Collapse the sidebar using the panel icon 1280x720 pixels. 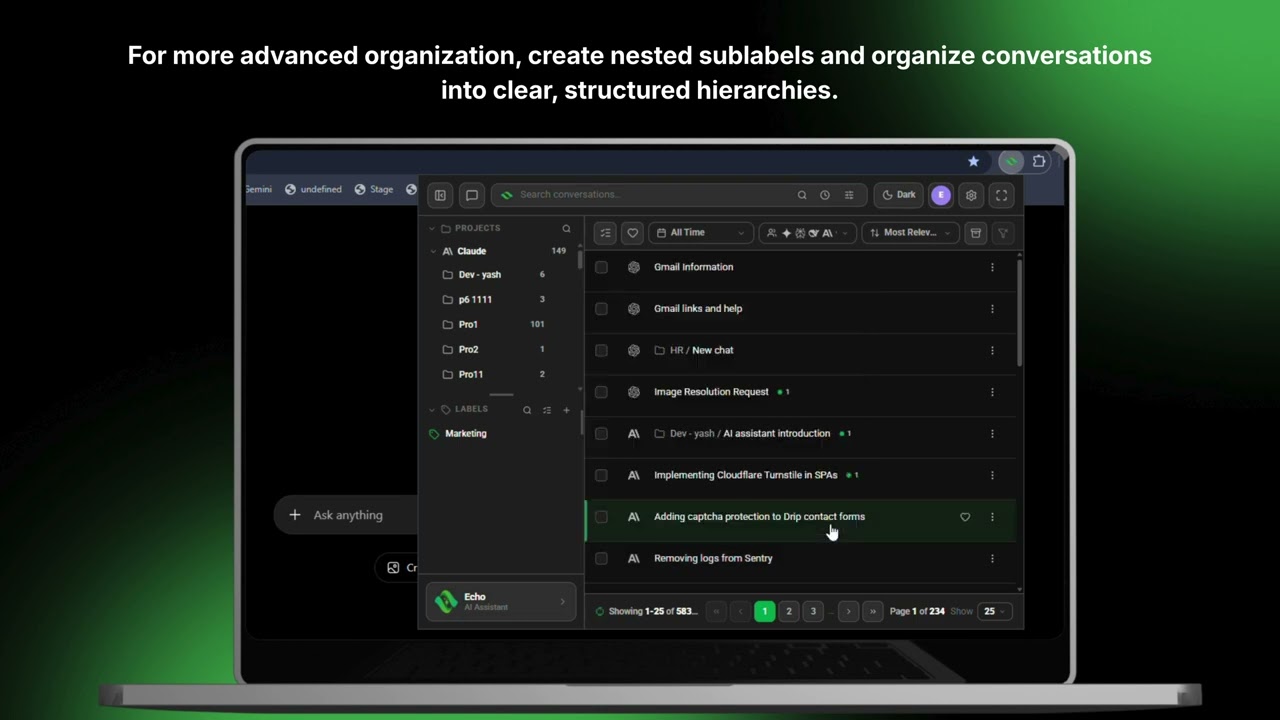coord(440,195)
